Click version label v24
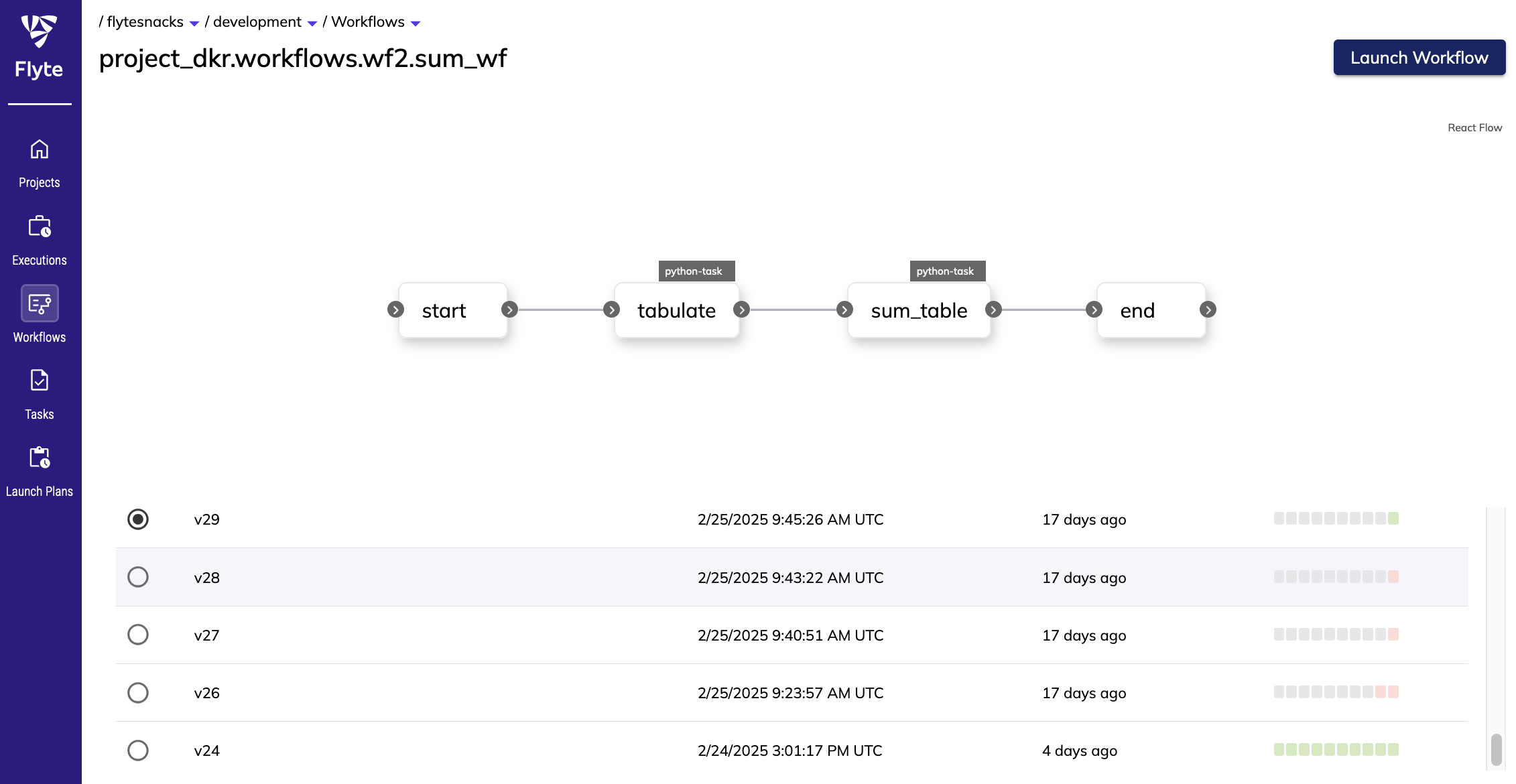Image resolution: width=1516 pixels, height=784 pixels. pos(206,750)
